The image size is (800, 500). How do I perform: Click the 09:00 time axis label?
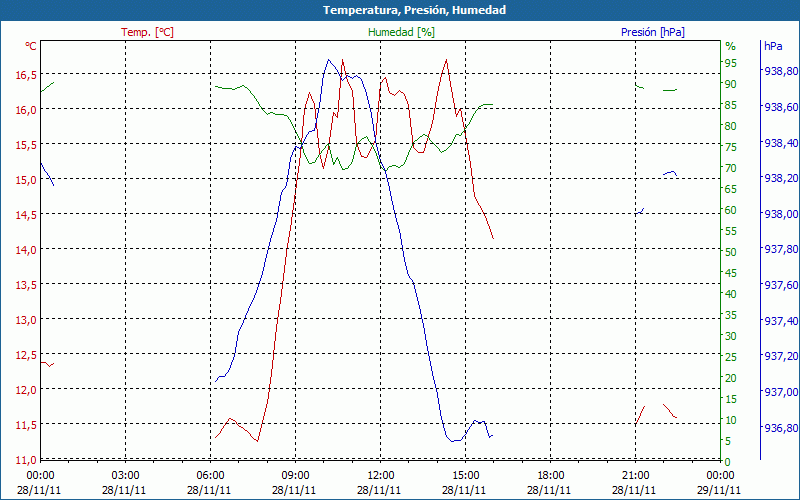point(295,476)
